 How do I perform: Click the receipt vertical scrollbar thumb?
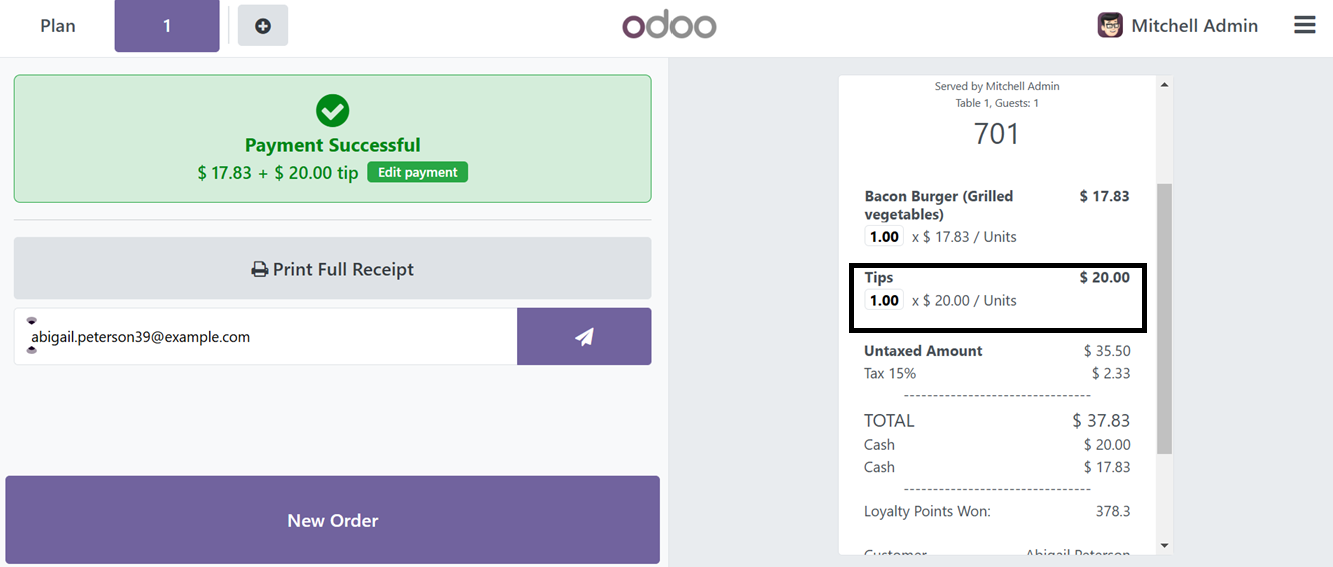1164,318
